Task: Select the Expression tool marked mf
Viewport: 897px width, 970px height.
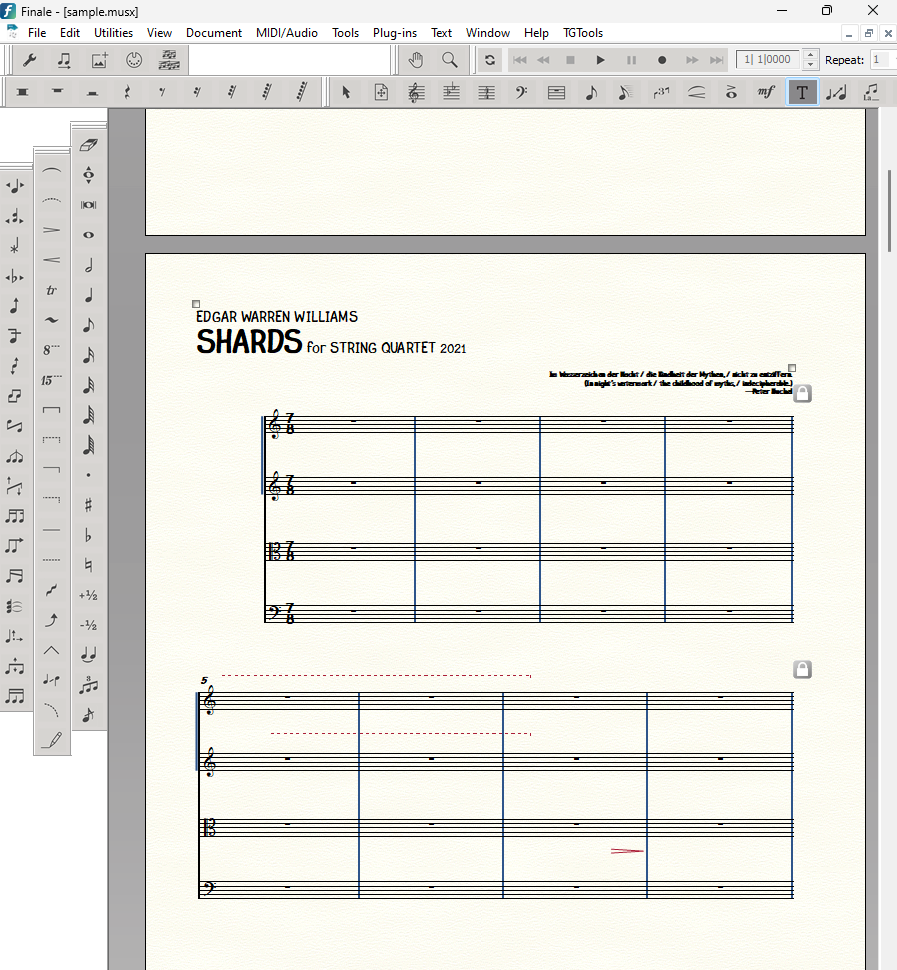Action: [766, 93]
